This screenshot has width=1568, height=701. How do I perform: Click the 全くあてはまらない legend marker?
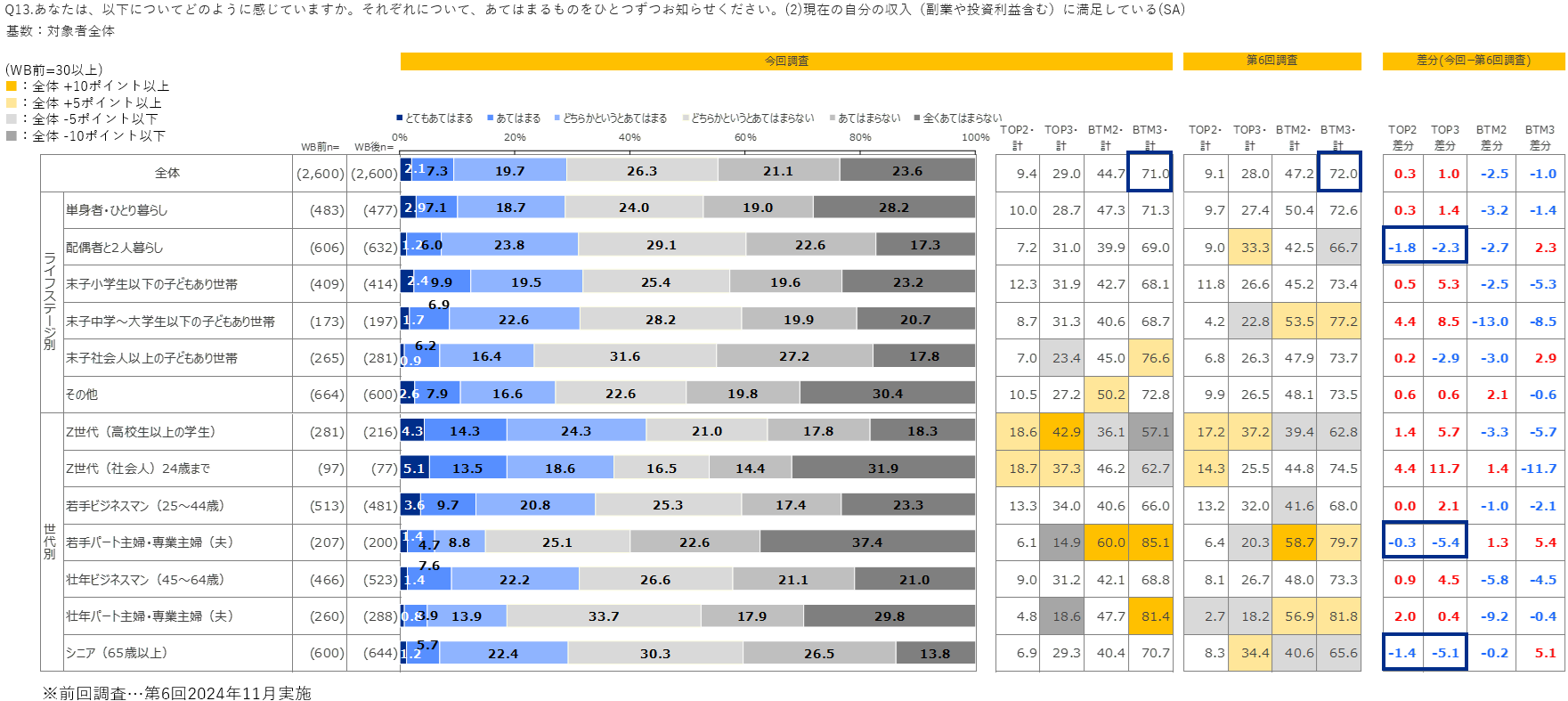pyautogui.click(x=917, y=118)
